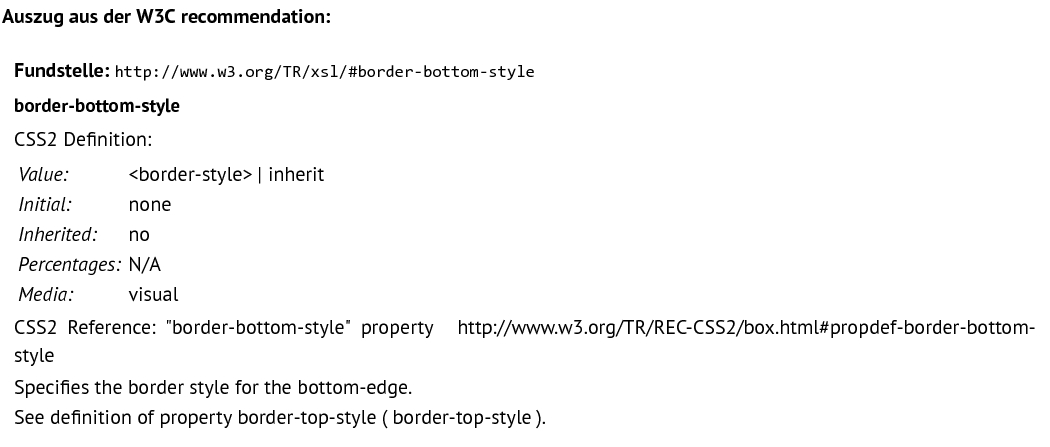Click the 'no' inherited value
Viewport: 1050px width, 447px height.
coord(139,235)
